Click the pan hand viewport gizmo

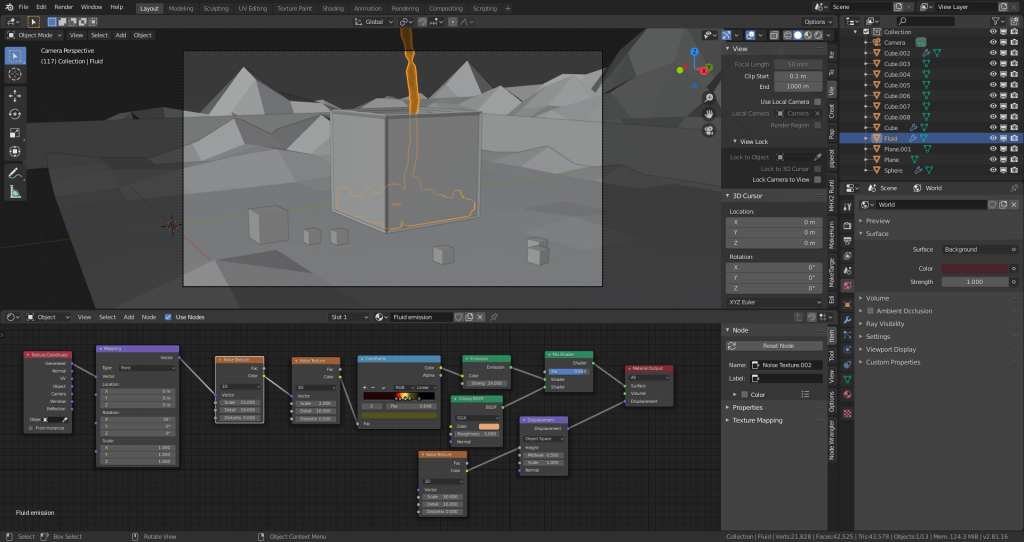(x=709, y=114)
